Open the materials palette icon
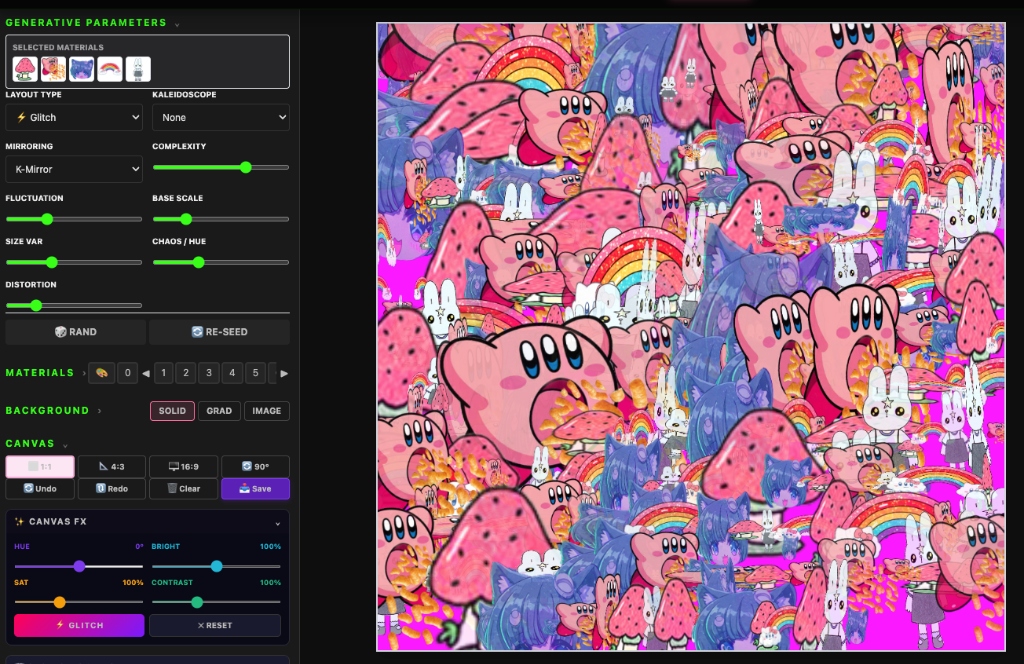This screenshot has height=664, width=1024. pyautogui.click(x=101, y=373)
